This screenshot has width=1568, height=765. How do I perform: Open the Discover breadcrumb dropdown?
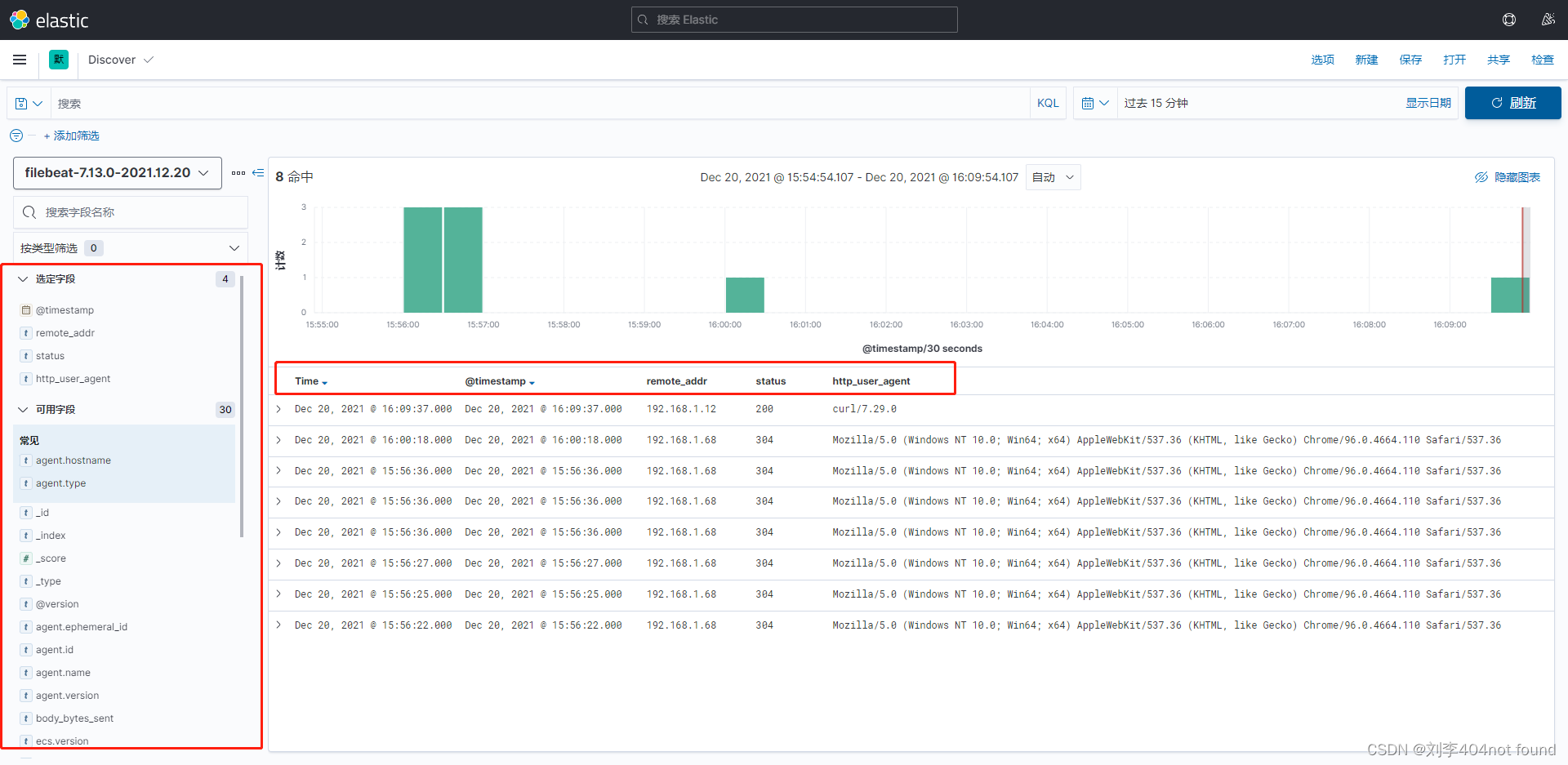tap(120, 60)
